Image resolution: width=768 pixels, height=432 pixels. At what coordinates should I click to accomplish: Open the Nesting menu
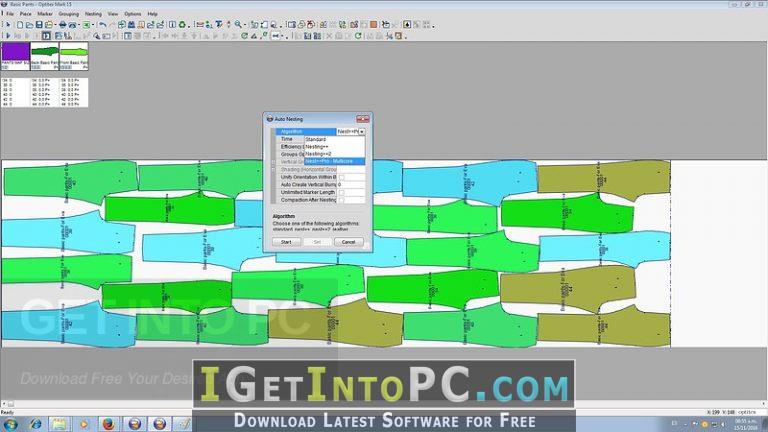(93, 14)
